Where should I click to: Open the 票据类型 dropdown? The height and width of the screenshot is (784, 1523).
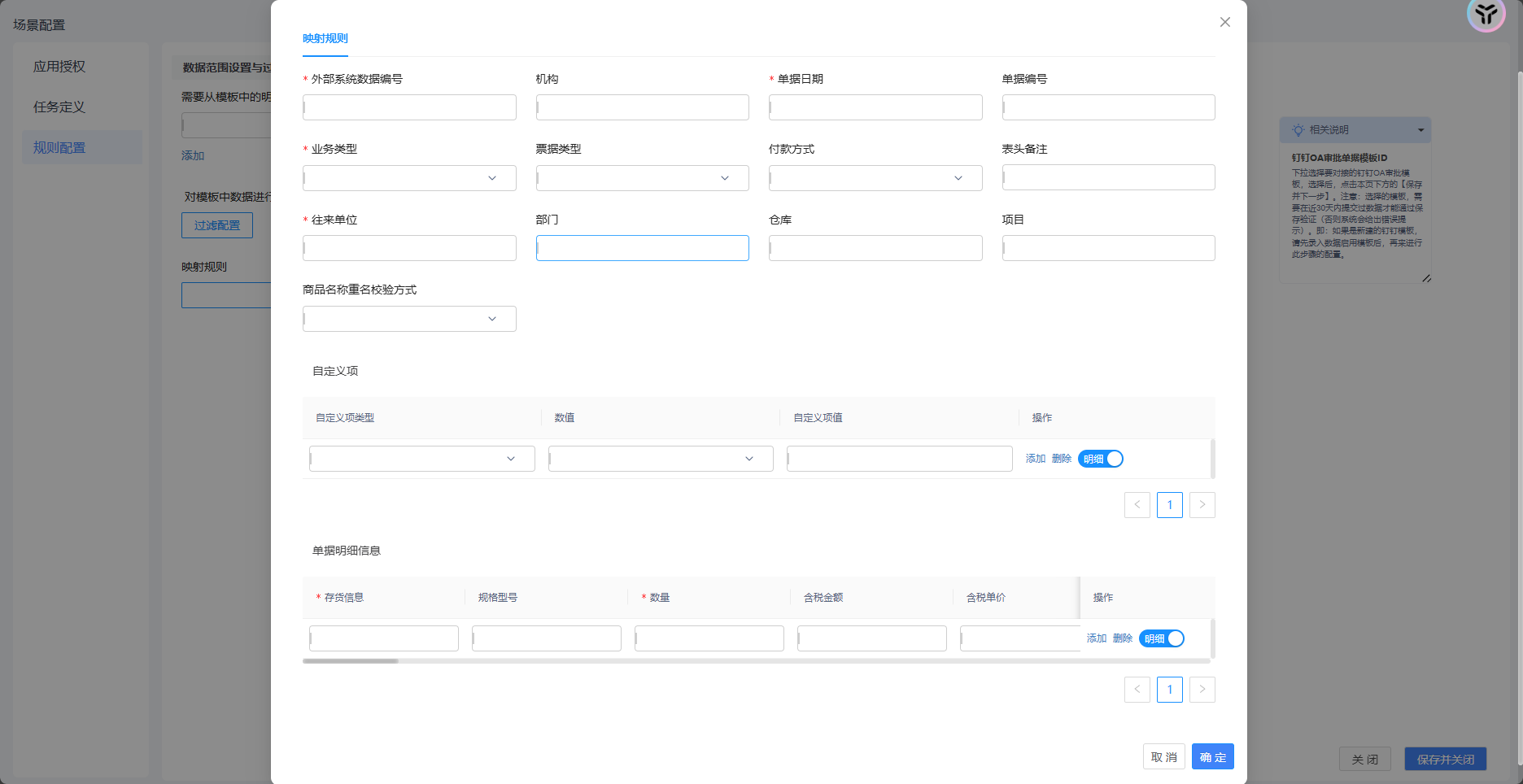point(643,178)
